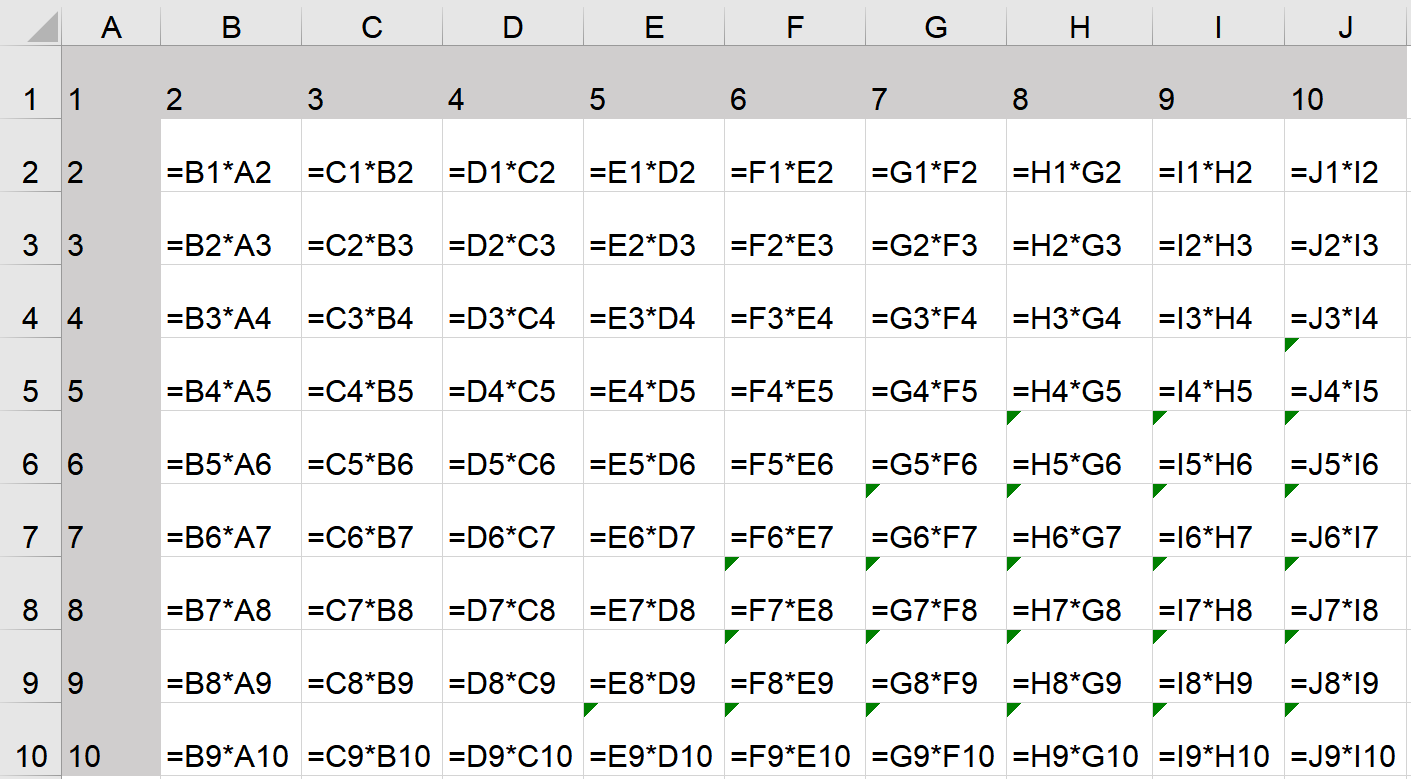
Task: Select row 5 header
Action: click(30, 374)
